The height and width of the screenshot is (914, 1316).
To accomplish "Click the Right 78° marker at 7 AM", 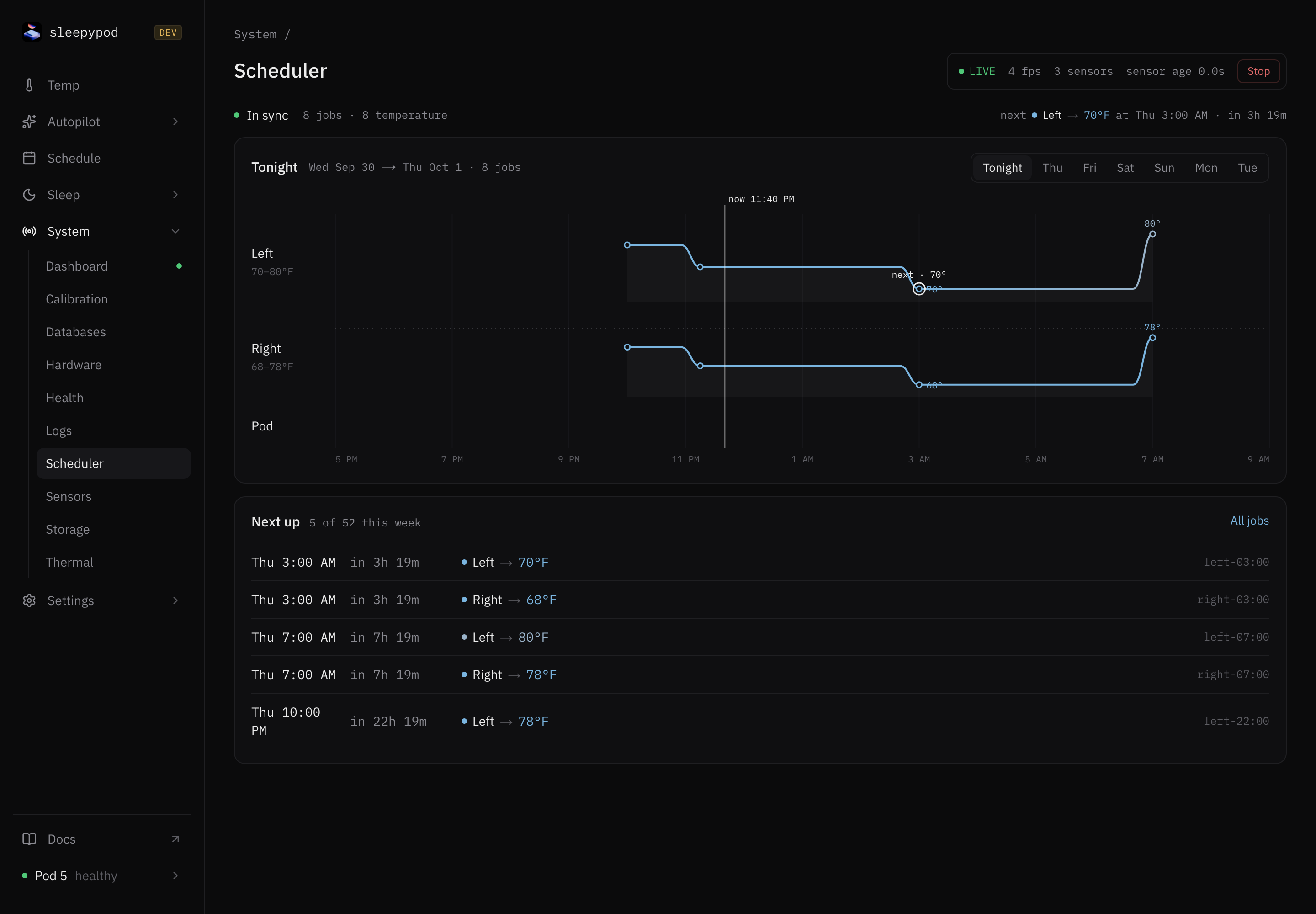I will pos(1152,338).
